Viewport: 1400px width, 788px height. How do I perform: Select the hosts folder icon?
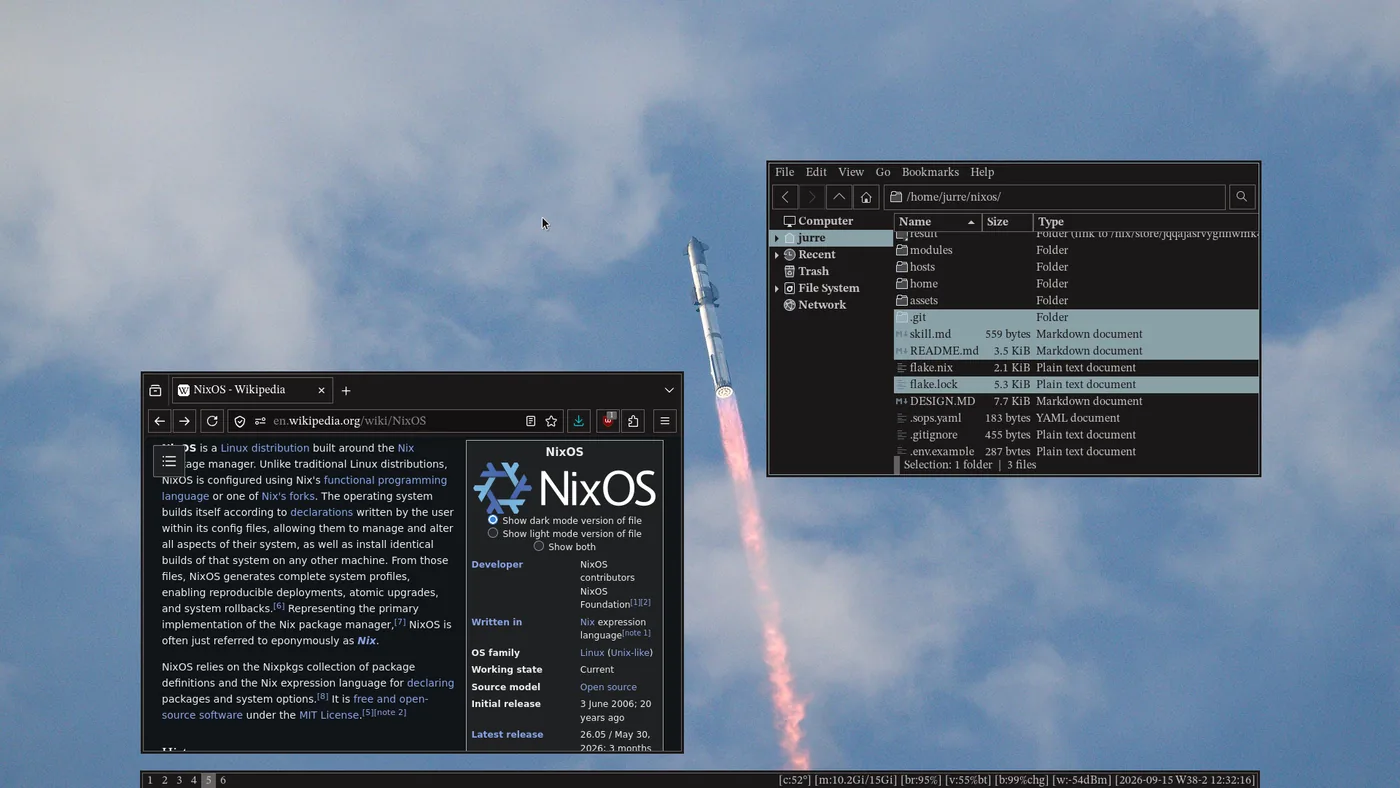tap(902, 267)
